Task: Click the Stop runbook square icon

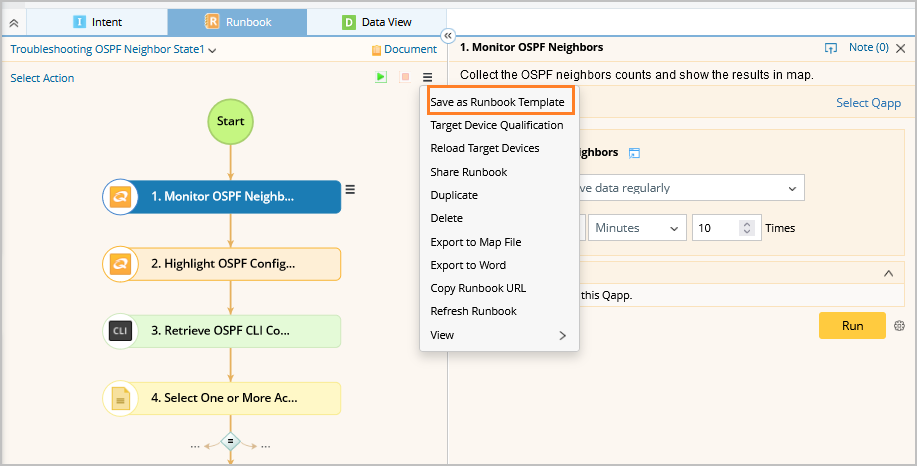Action: click(405, 77)
